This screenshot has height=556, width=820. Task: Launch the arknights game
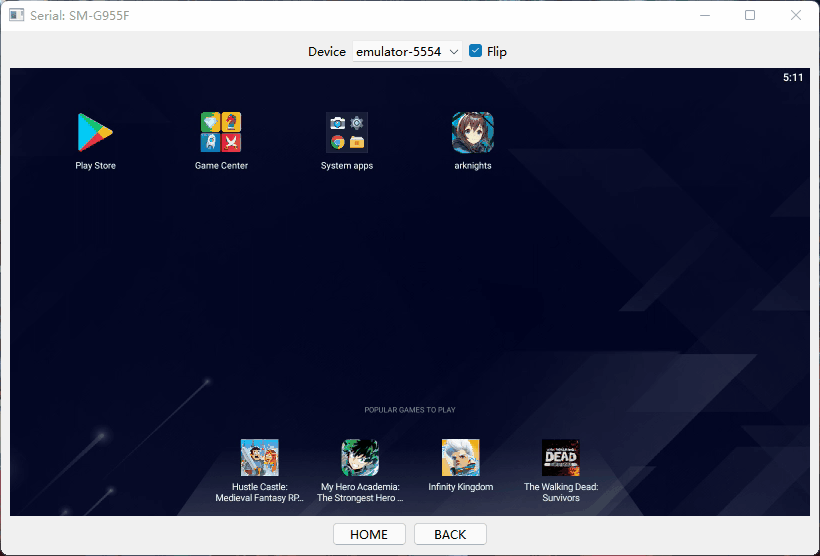tap(473, 132)
